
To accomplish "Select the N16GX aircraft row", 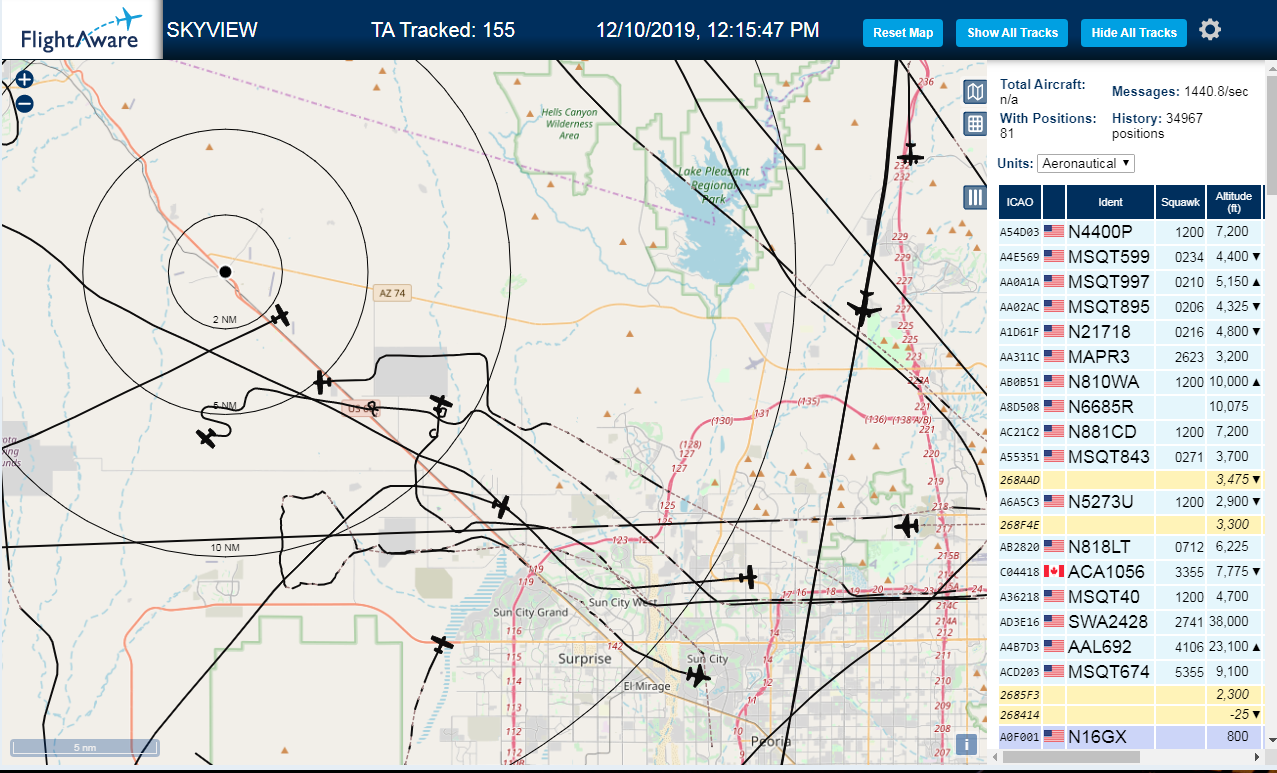I will 1130,737.
